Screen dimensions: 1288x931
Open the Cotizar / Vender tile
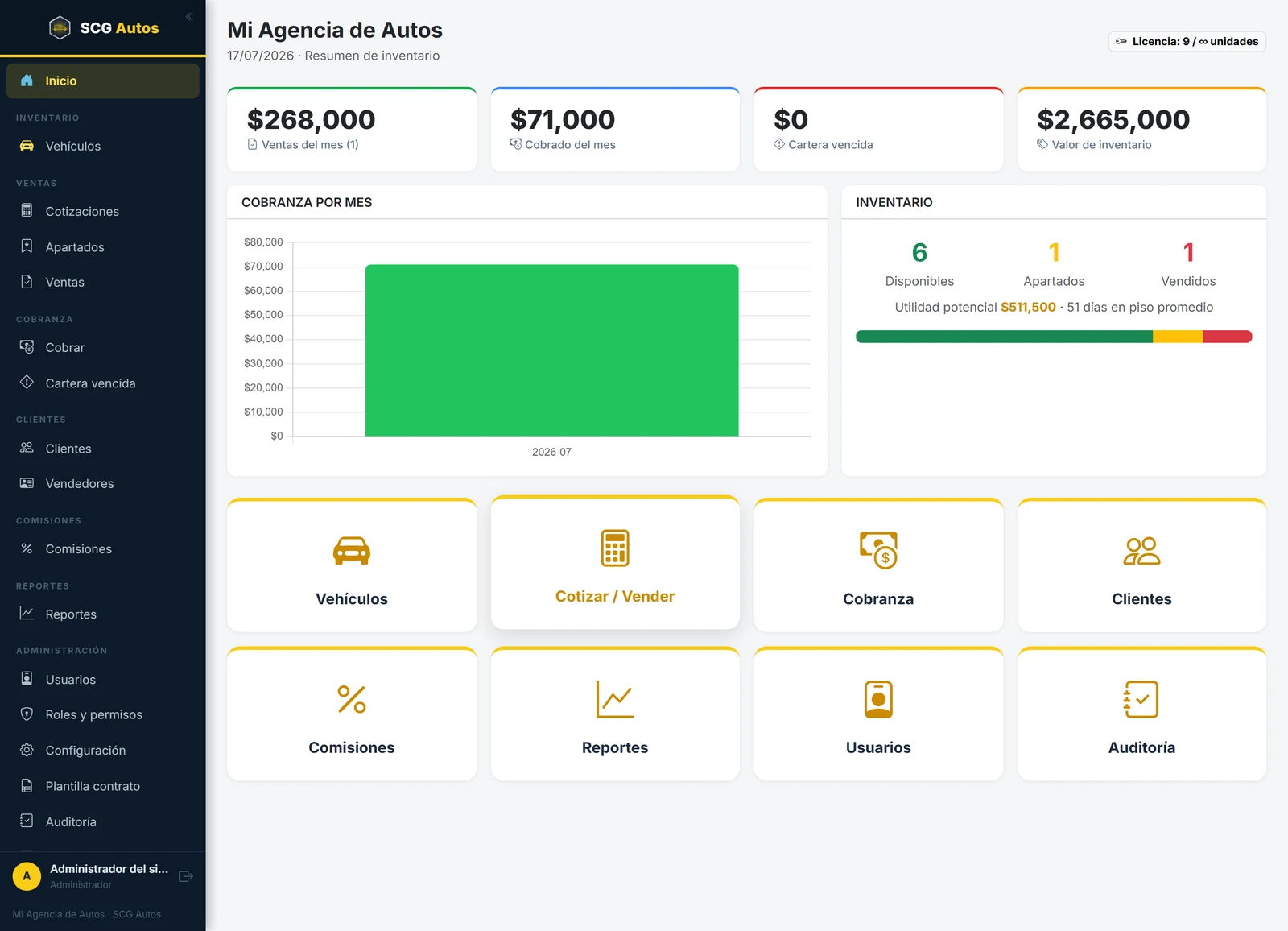point(615,562)
